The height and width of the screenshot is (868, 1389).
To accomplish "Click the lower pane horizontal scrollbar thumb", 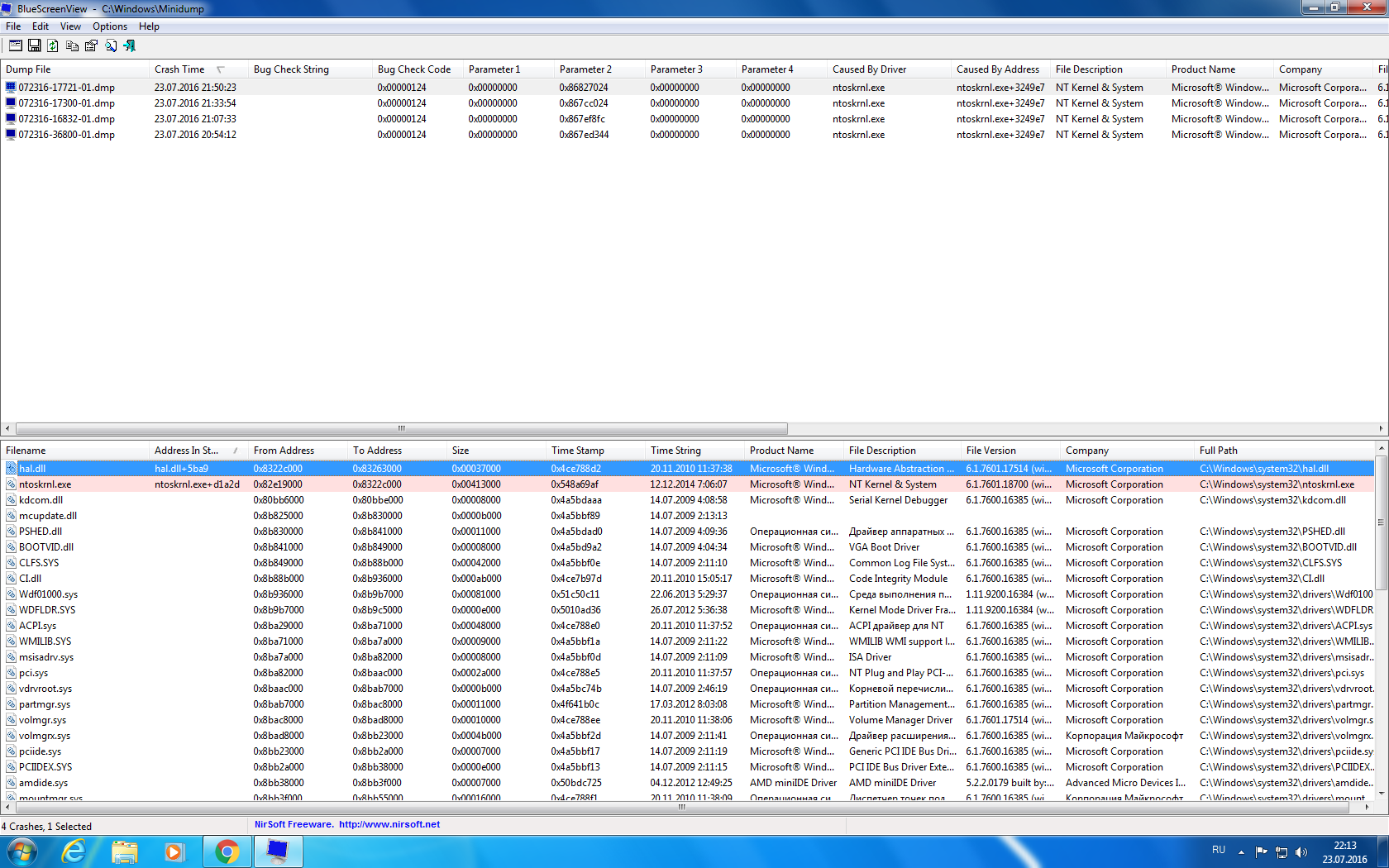I will click(x=682, y=807).
